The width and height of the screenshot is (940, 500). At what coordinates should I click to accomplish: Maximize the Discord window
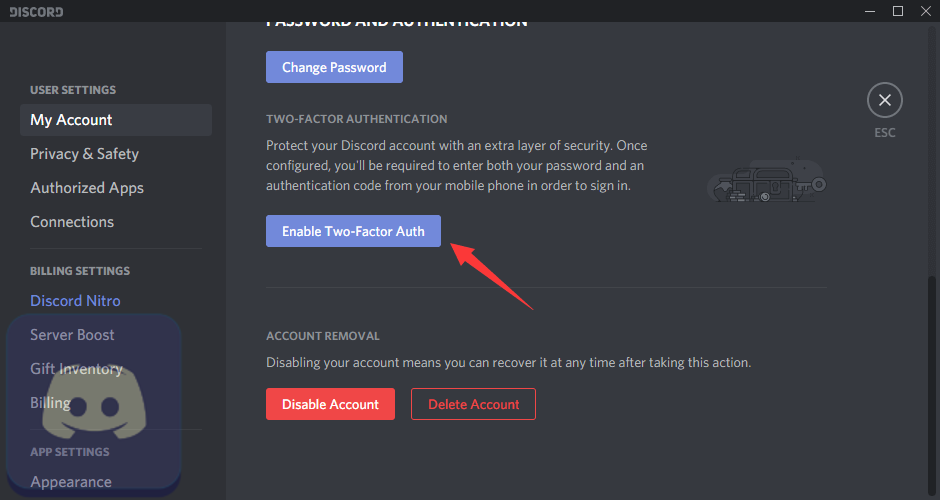tap(897, 11)
